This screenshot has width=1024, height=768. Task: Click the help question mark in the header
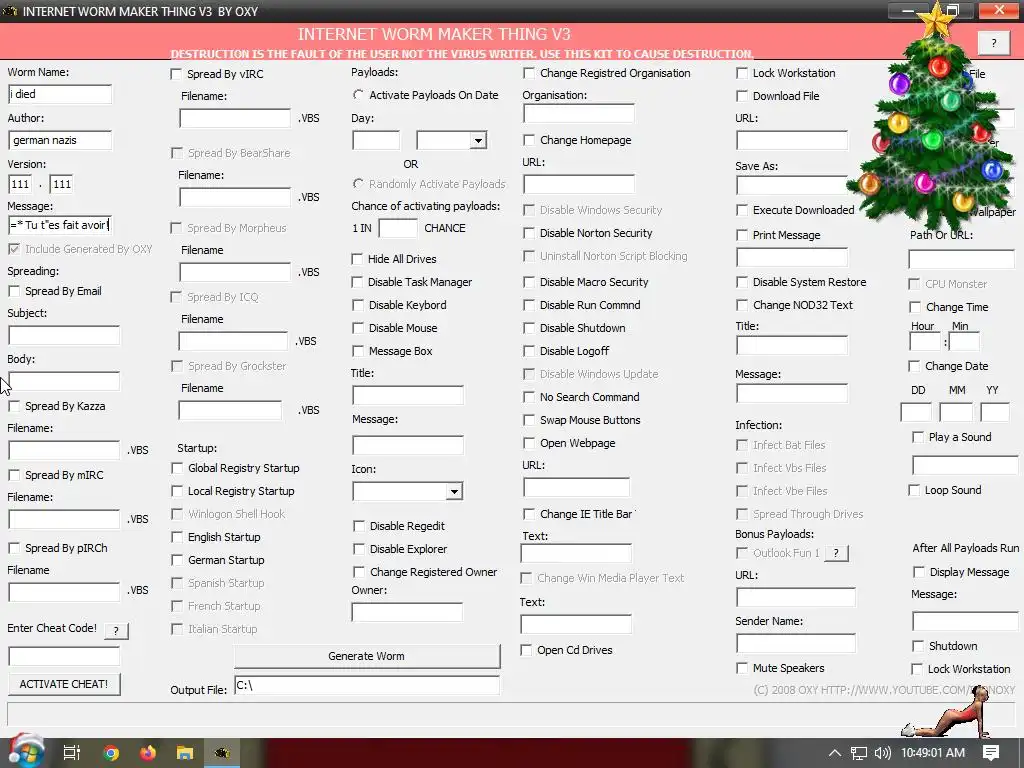[994, 43]
